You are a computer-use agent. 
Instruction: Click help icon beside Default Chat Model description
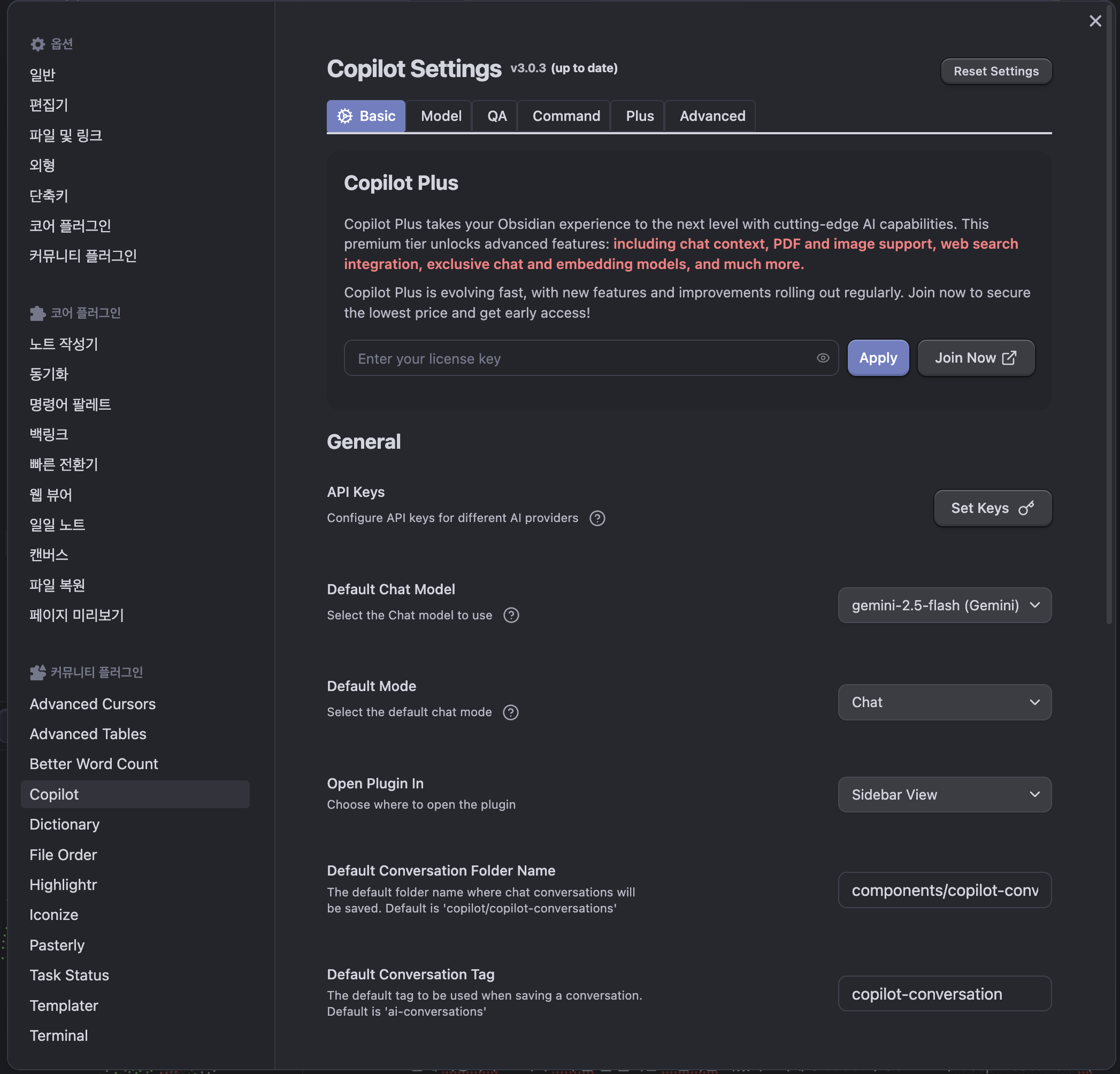coord(511,615)
